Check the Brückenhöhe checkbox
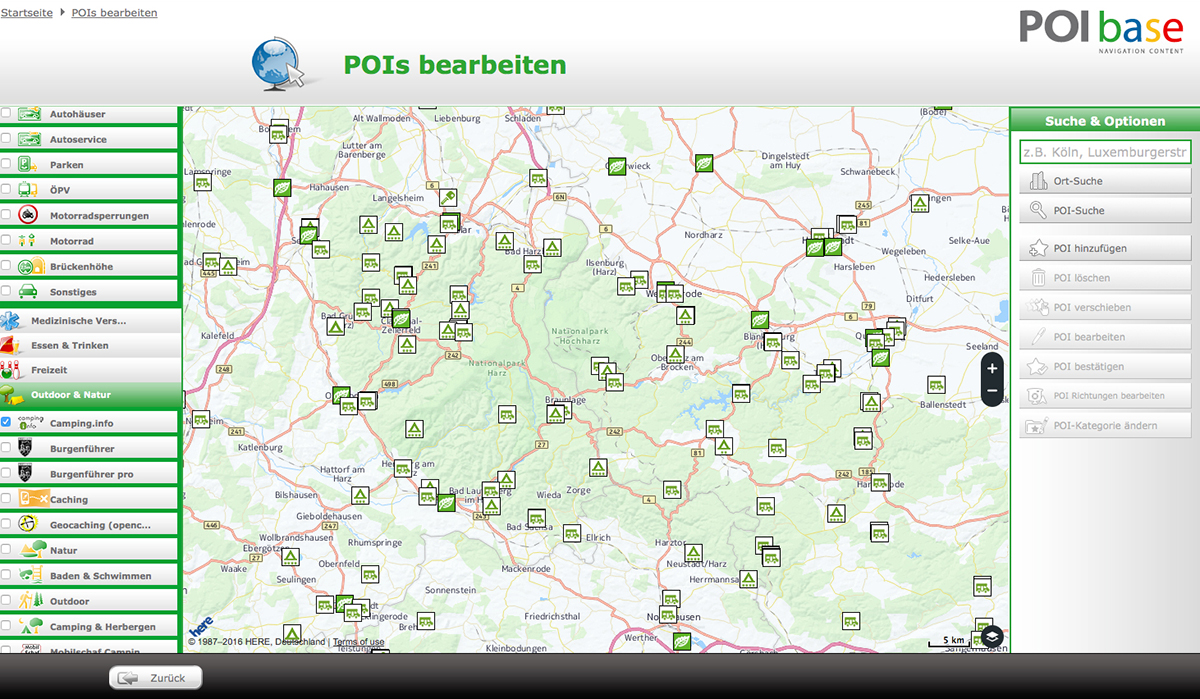1200x699 pixels. pyautogui.click(x=6, y=266)
